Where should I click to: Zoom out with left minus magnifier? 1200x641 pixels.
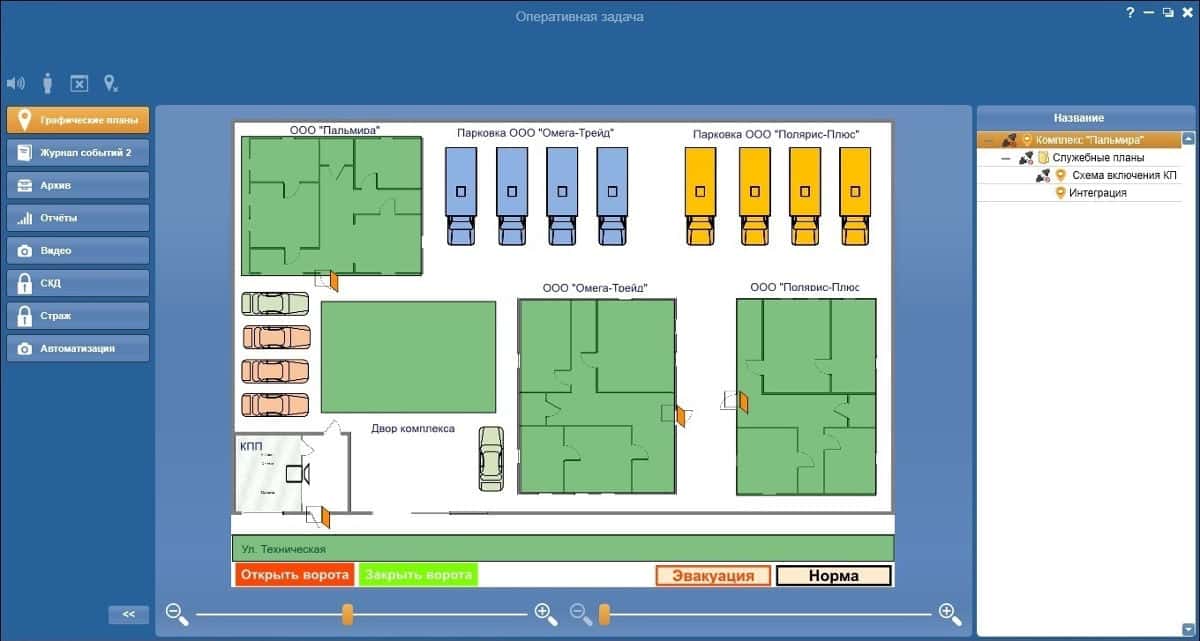point(177,613)
